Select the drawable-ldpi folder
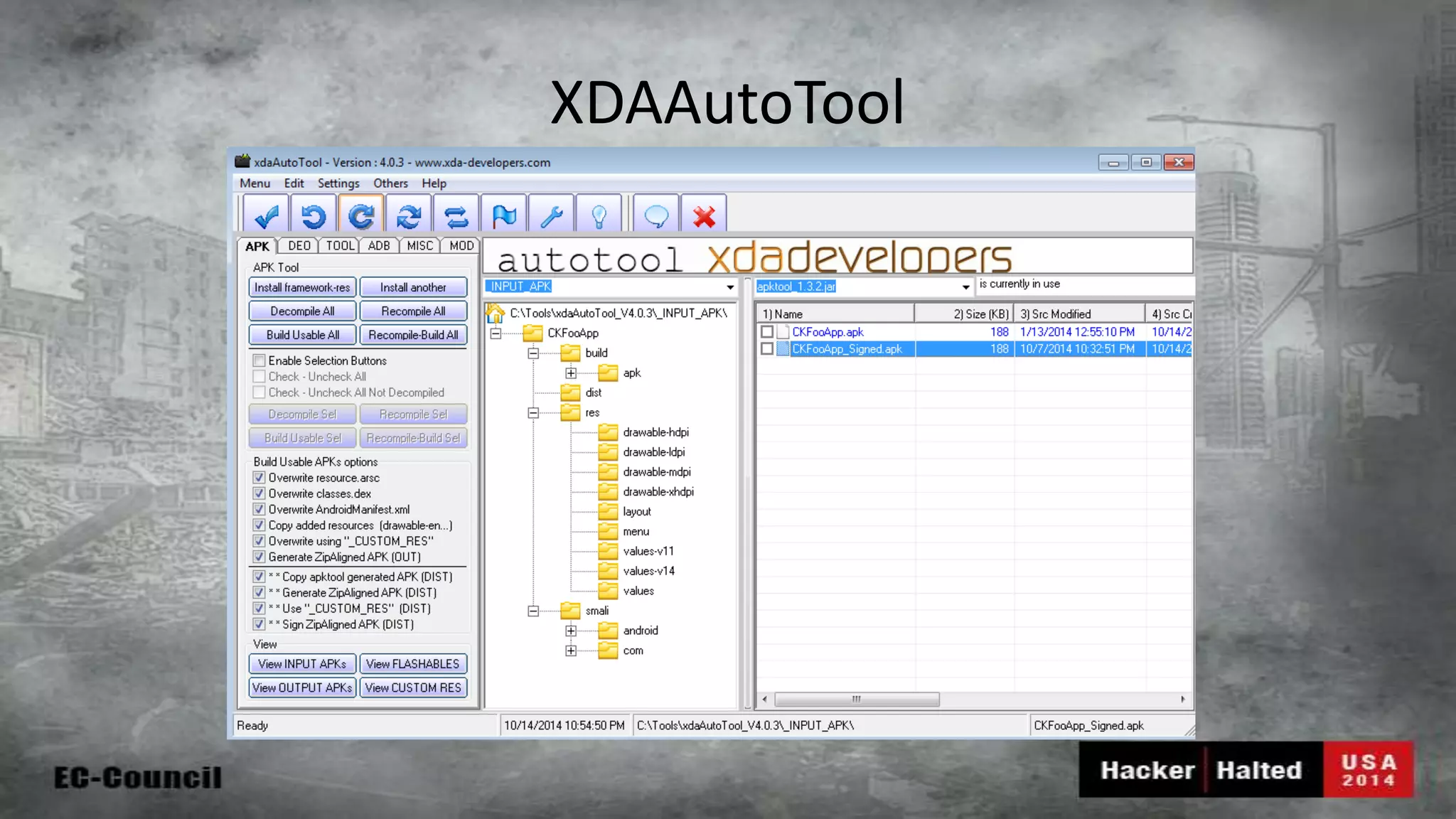1456x819 pixels. (653, 452)
